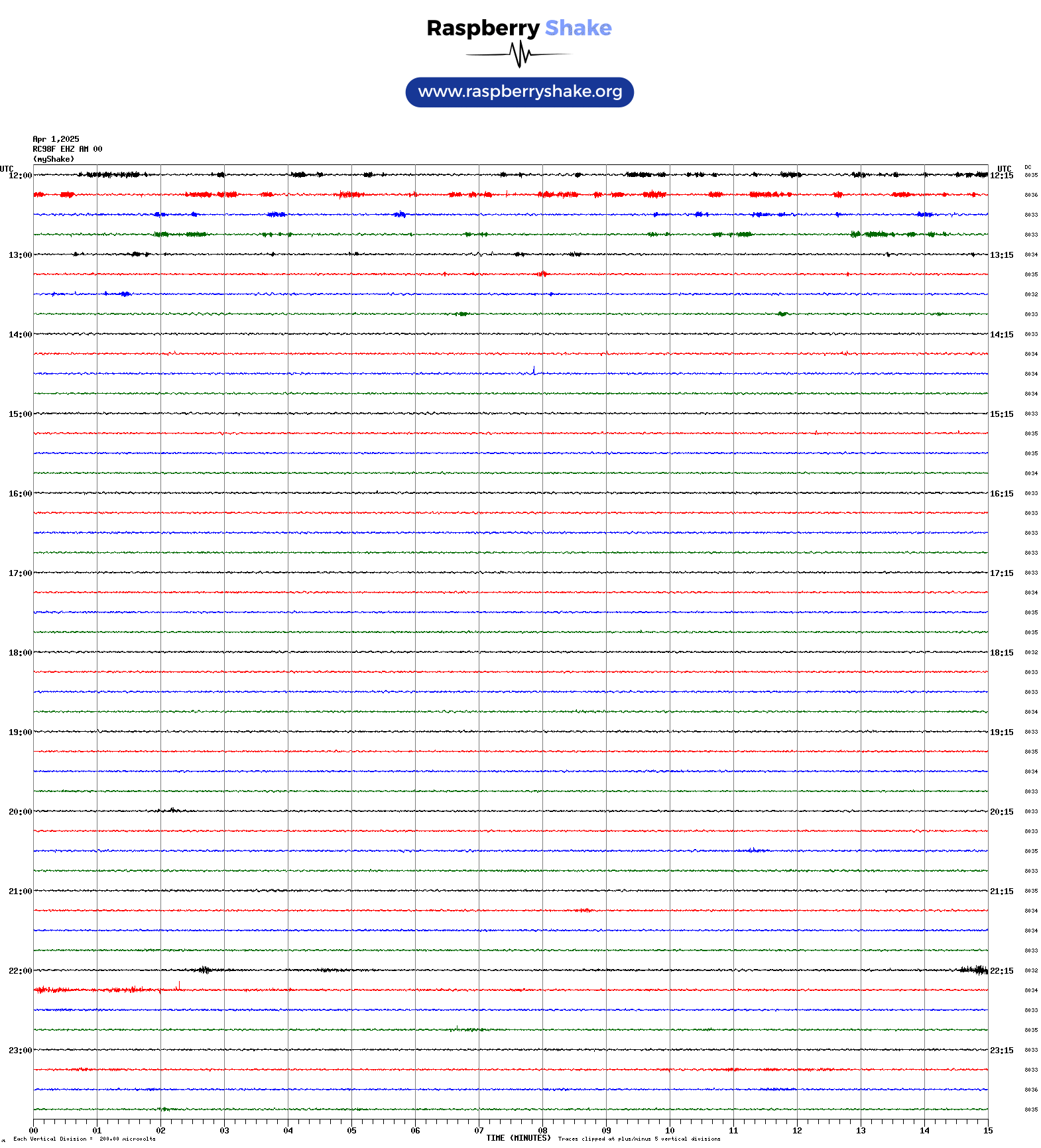Image resolution: width=1041 pixels, height=1148 pixels.
Task: Click the 12:00 left time label
Action: point(20,176)
